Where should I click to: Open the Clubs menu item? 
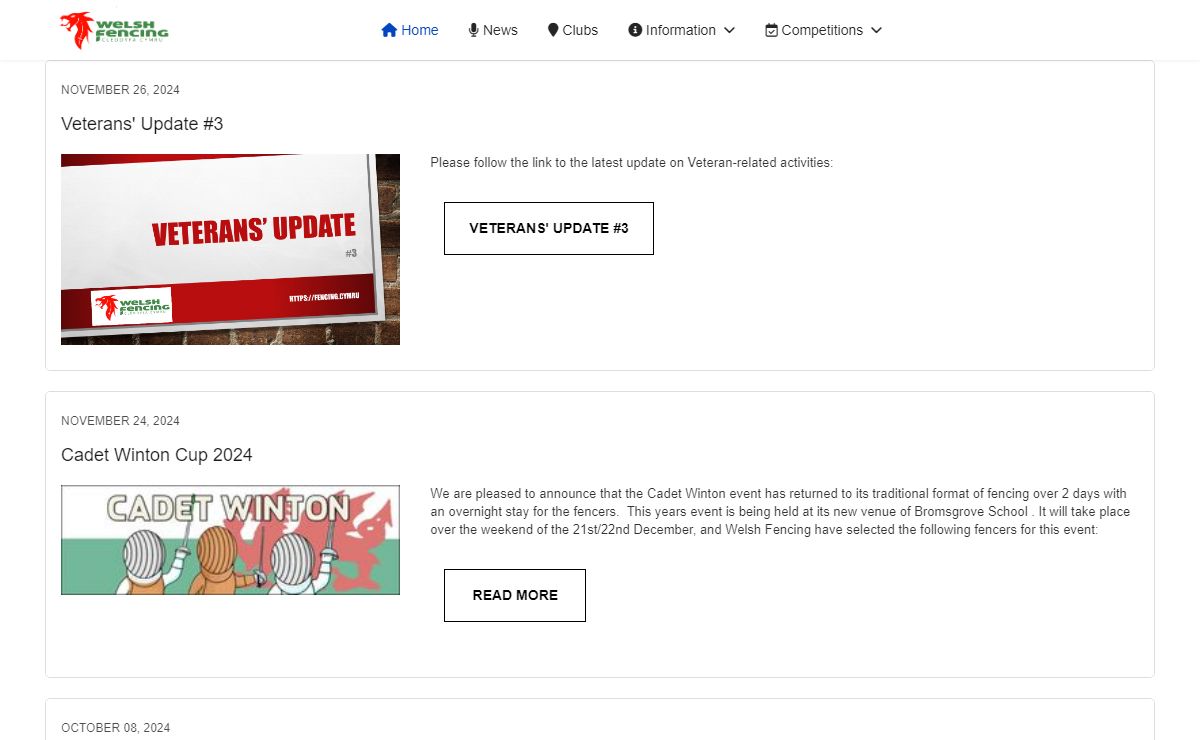[573, 30]
